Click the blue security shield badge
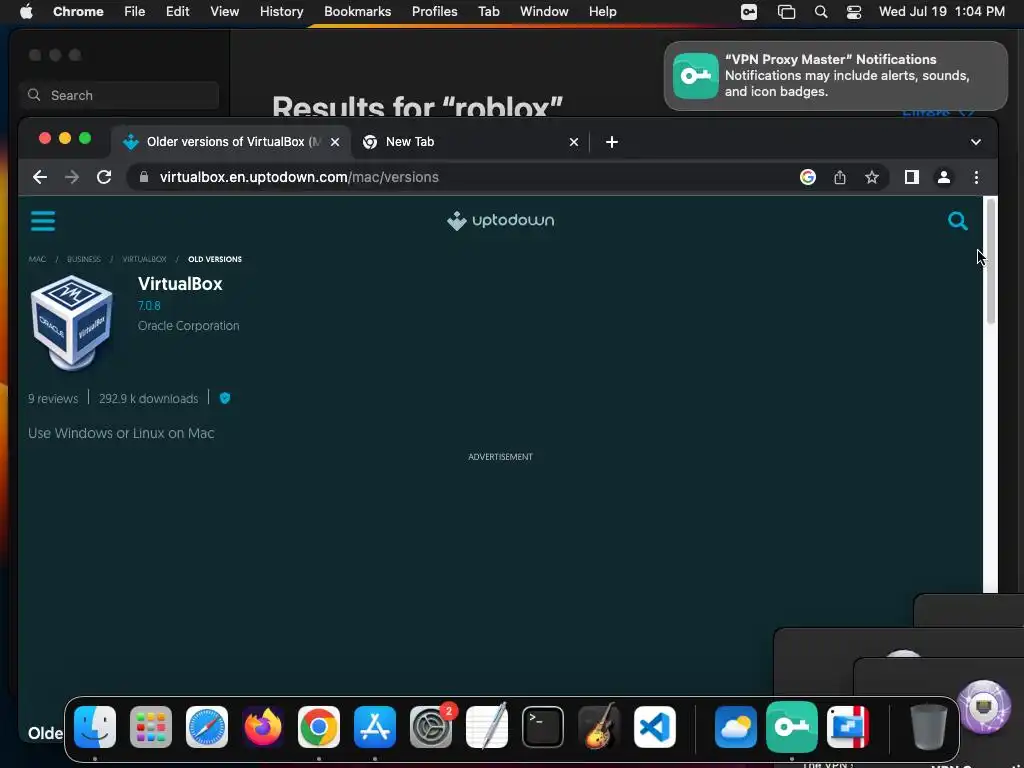The image size is (1024, 768). pyautogui.click(x=225, y=398)
